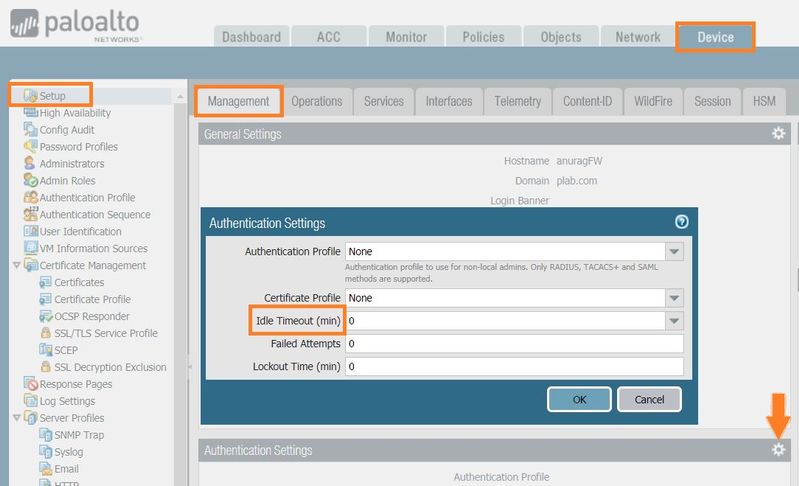The height and width of the screenshot is (486, 799).
Task: Select the Device tab
Action: [715, 37]
